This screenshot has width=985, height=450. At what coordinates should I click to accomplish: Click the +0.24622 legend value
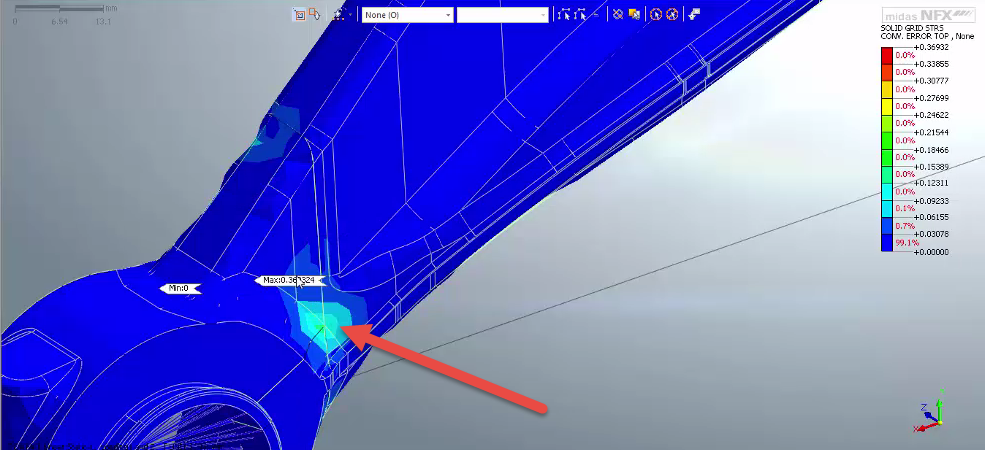[x=931, y=115]
